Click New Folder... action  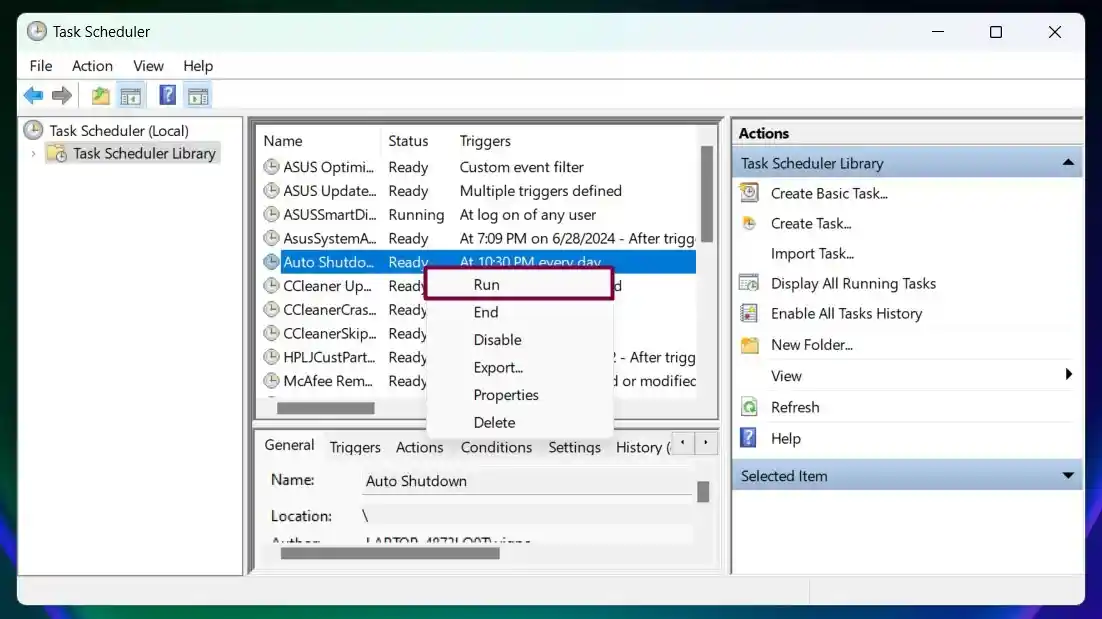(811, 345)
